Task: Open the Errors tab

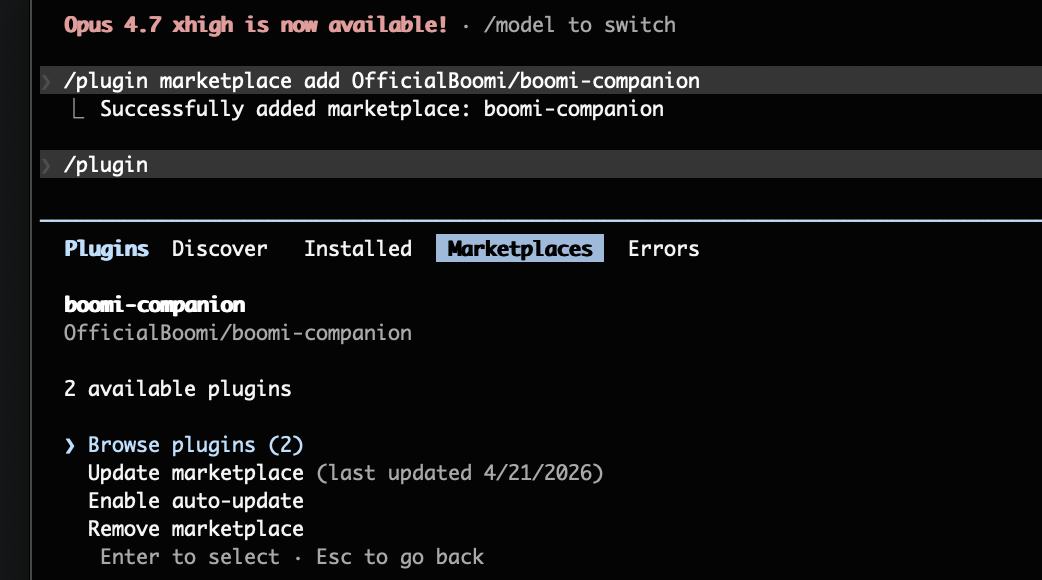Action: pos(663,248)
